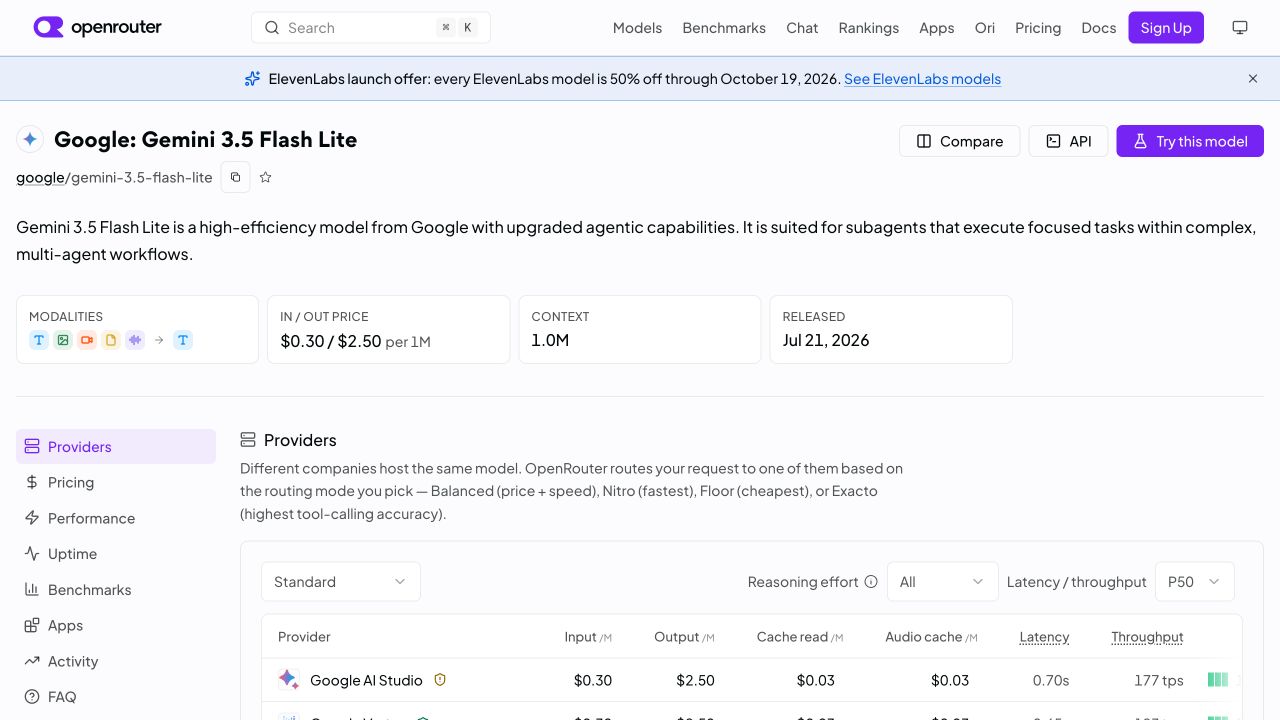Dismiss the ElevenLabs launch offer banner
This screenshot has height=720, width=1280.
pos(1253,78)
